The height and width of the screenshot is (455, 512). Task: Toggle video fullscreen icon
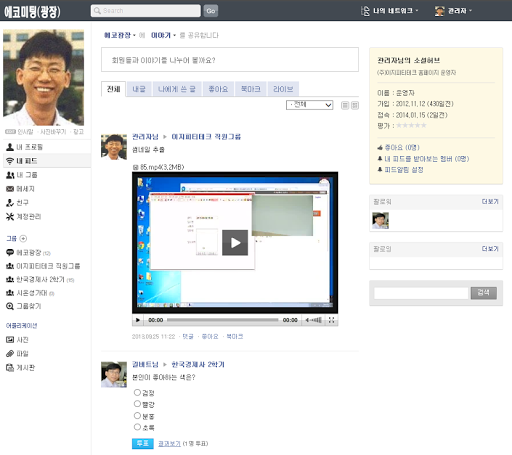(x=331, y=320)
